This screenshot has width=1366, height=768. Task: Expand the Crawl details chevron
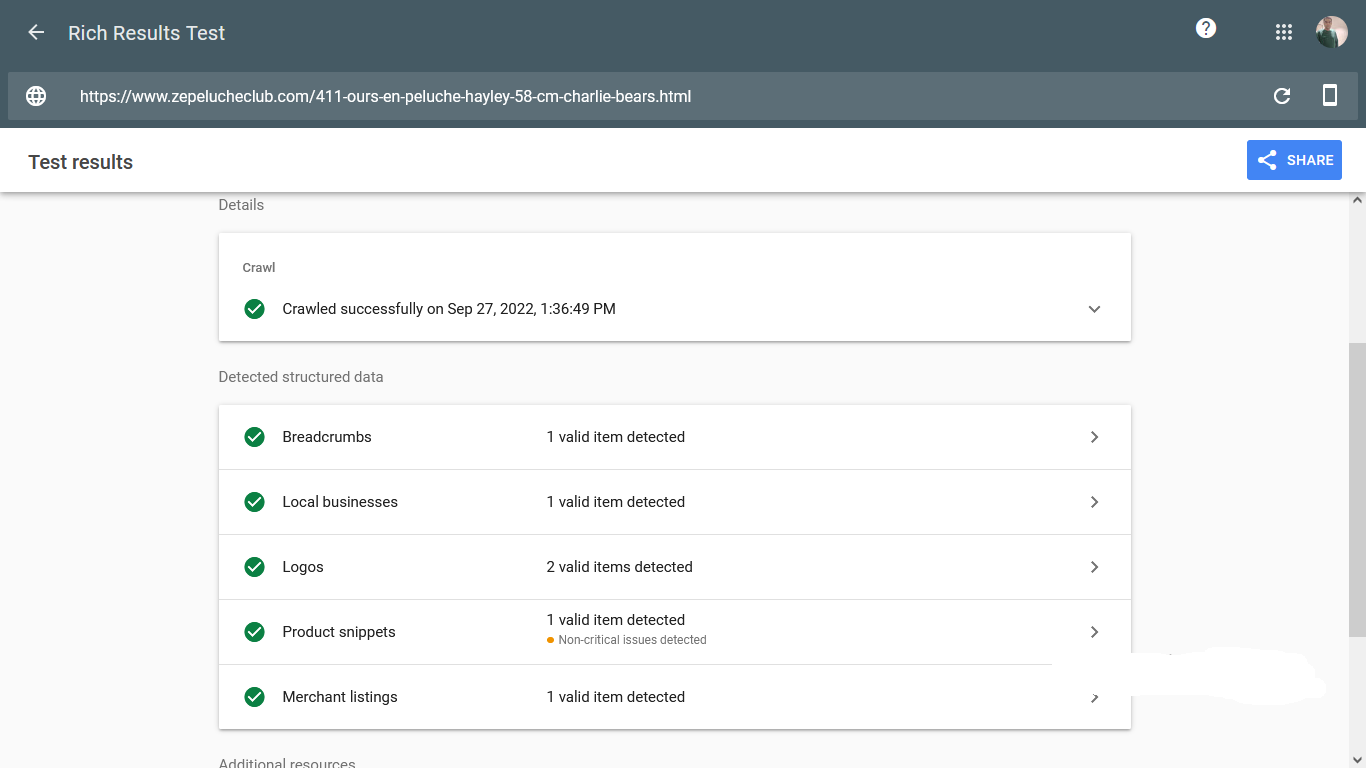1094,309
